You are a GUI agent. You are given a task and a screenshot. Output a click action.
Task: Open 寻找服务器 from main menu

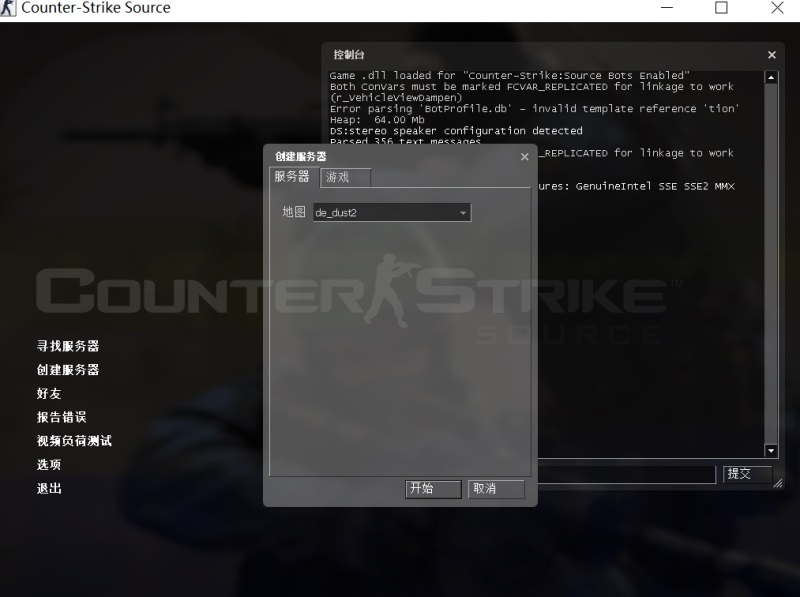click(x=68, y=346)
